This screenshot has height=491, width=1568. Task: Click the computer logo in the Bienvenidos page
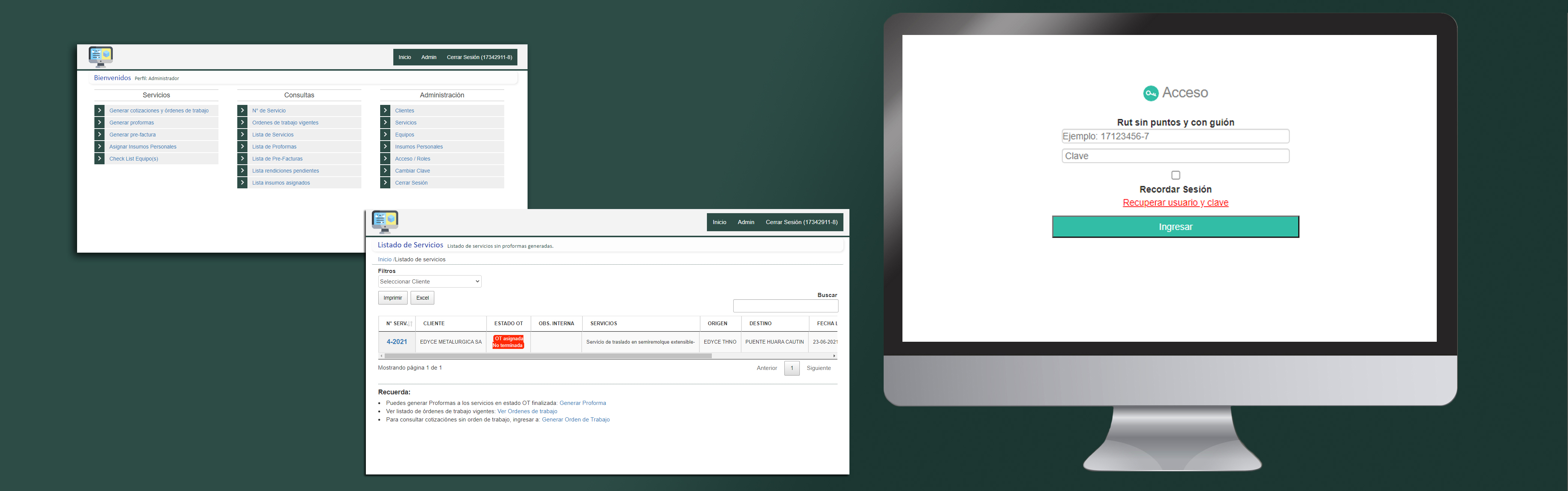(x=100, y=56)
